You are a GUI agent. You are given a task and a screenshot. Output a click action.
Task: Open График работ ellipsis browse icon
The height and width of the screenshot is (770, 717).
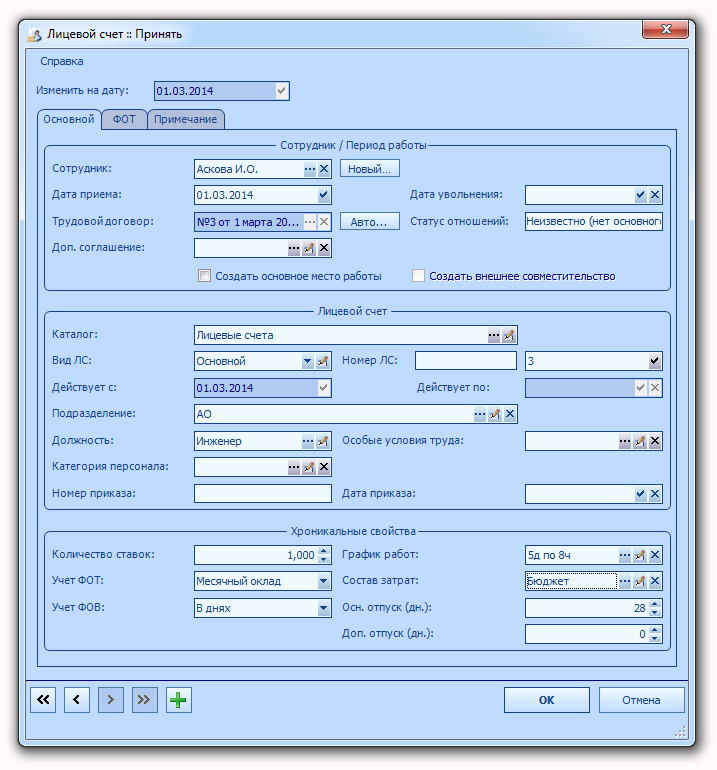(624, 555)
